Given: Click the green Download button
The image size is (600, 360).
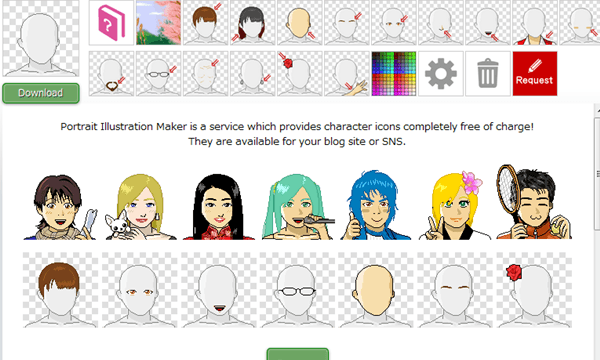Looking at the screenshot, I should pyautogui.click(x=41, y=93).
